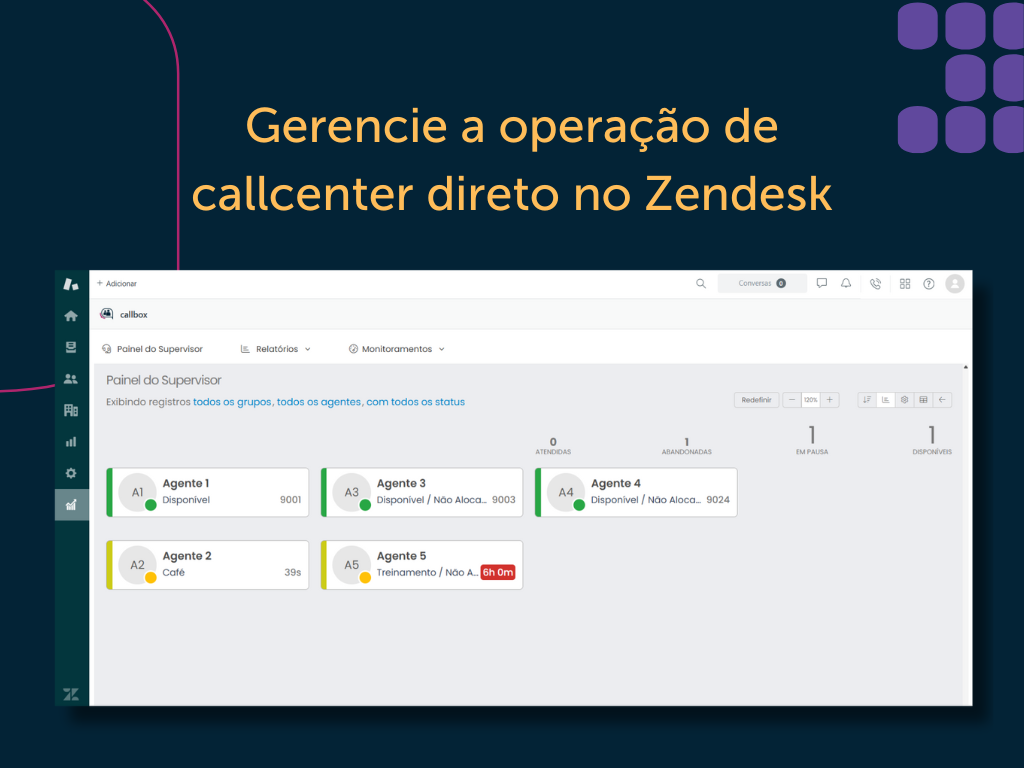This screenshot has width=1024, height=768.
Task: Expand the Relatórios dropdown menu
Action: (276, 349)
